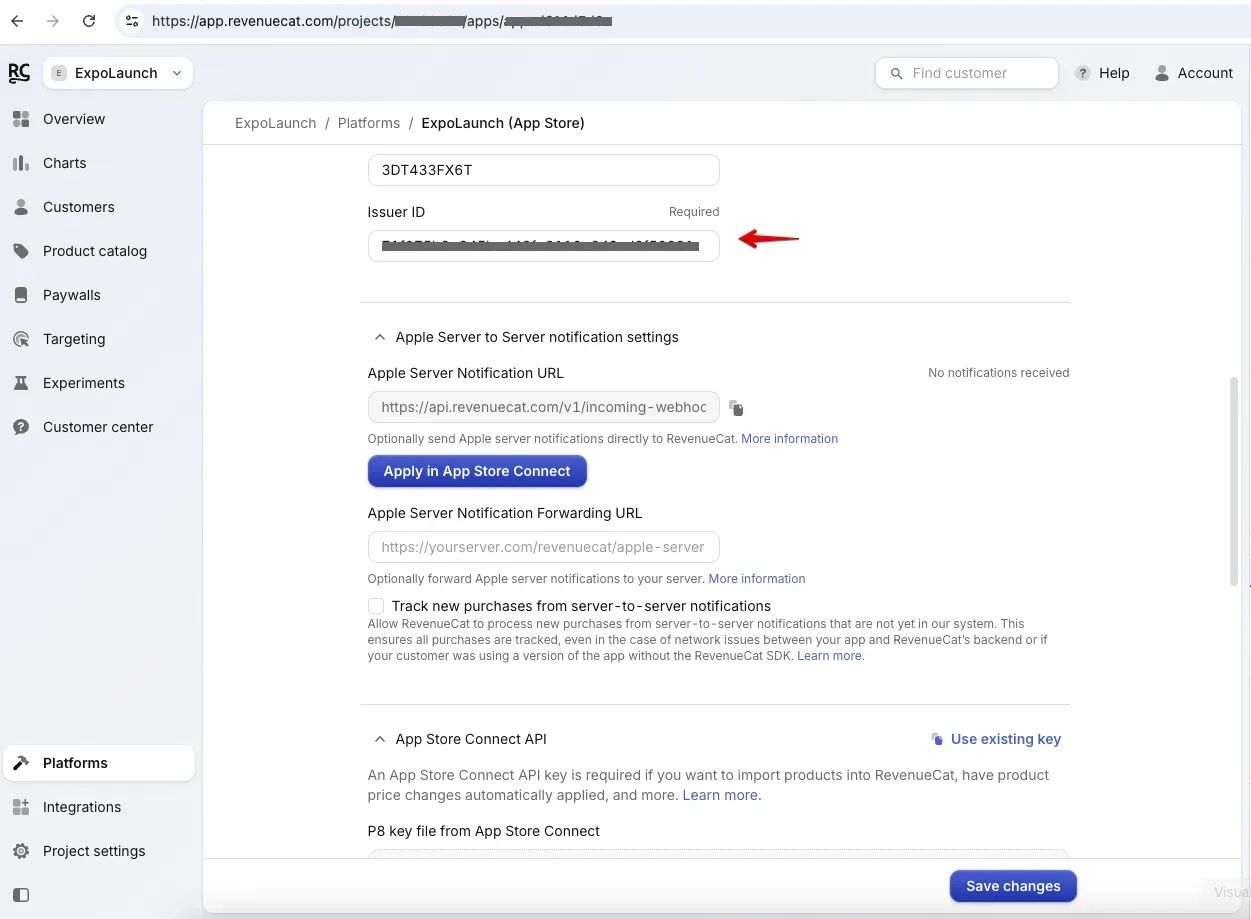Go to Customer center in the sidebar
The height and width of the screenshot is (919, 1251).
[x=99, y=427]
